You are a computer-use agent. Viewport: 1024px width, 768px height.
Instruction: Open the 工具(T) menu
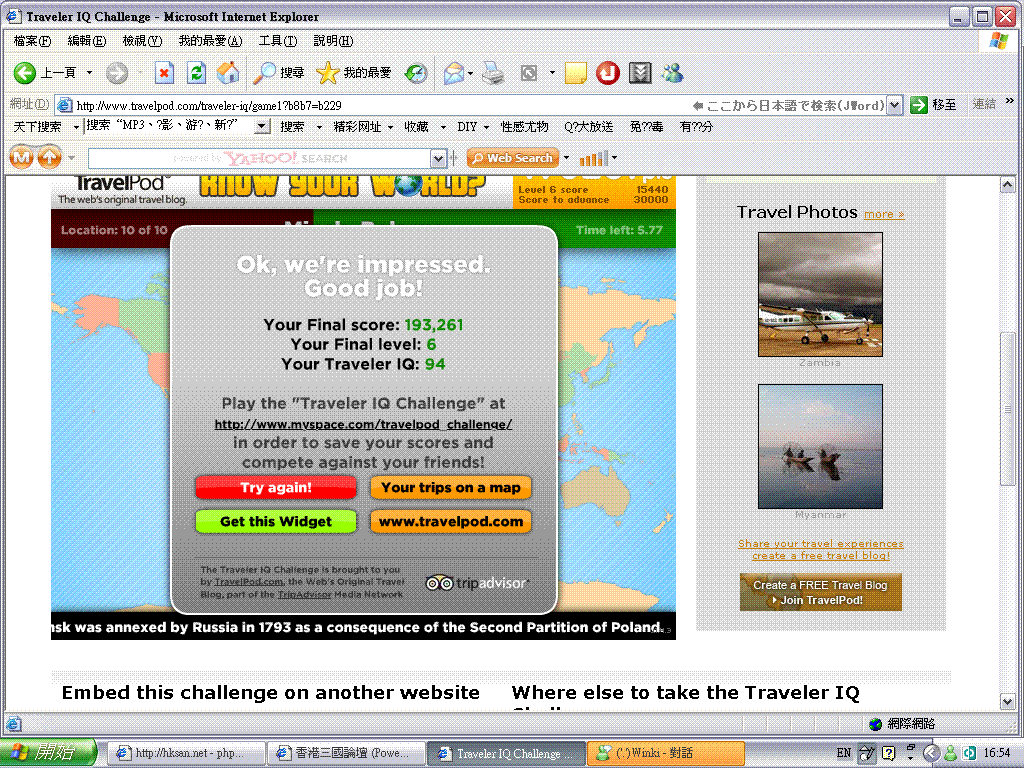coord(278,41)
